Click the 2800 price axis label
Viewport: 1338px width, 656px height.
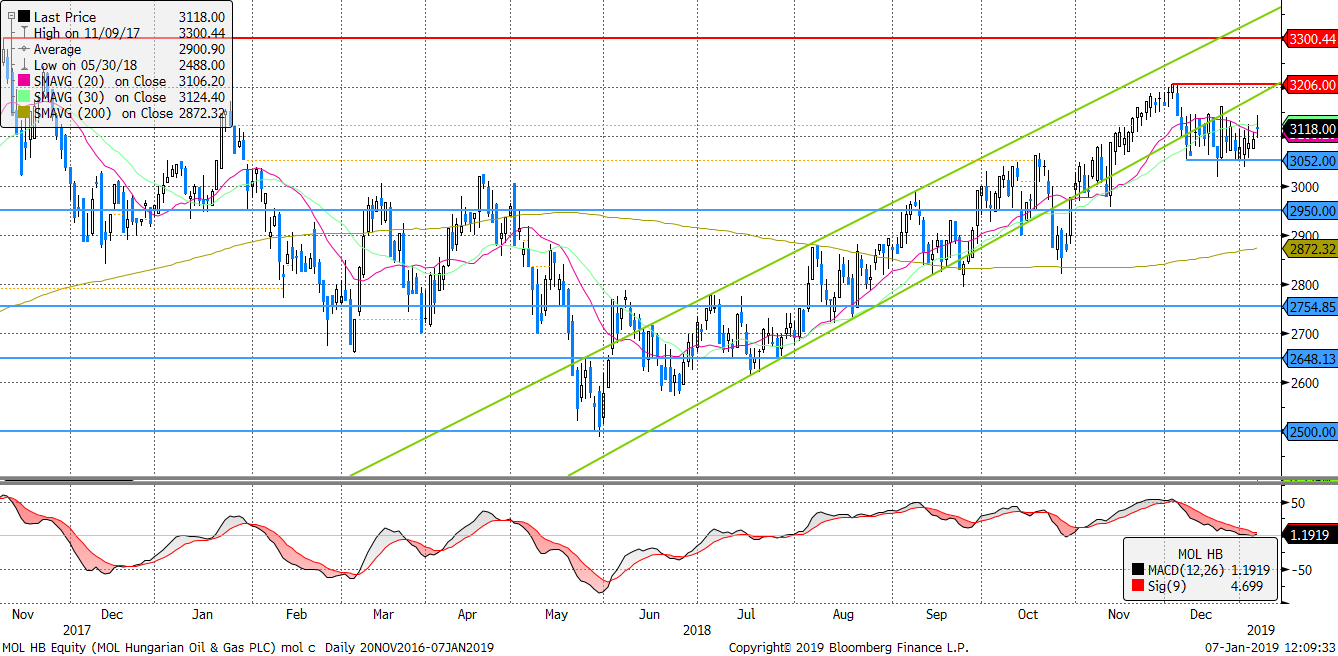(x=1305, y=284)
